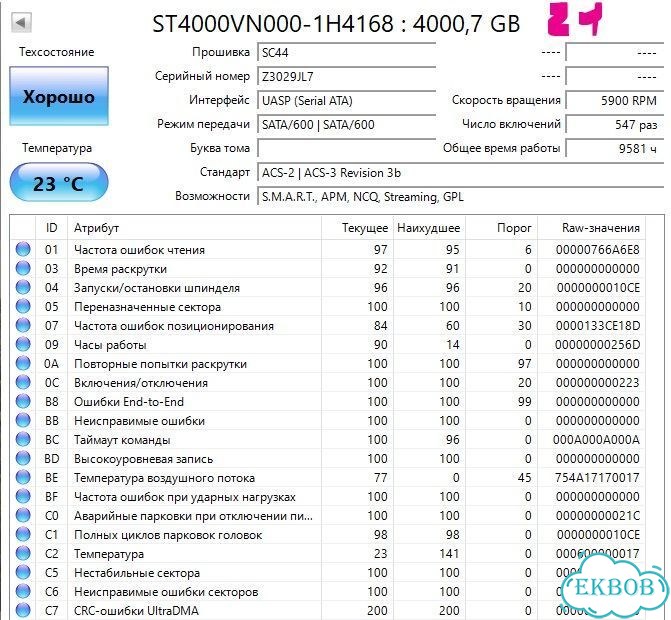Select the row Часы работы
This screenshot has width=671, height=620.
pos(328,344)
